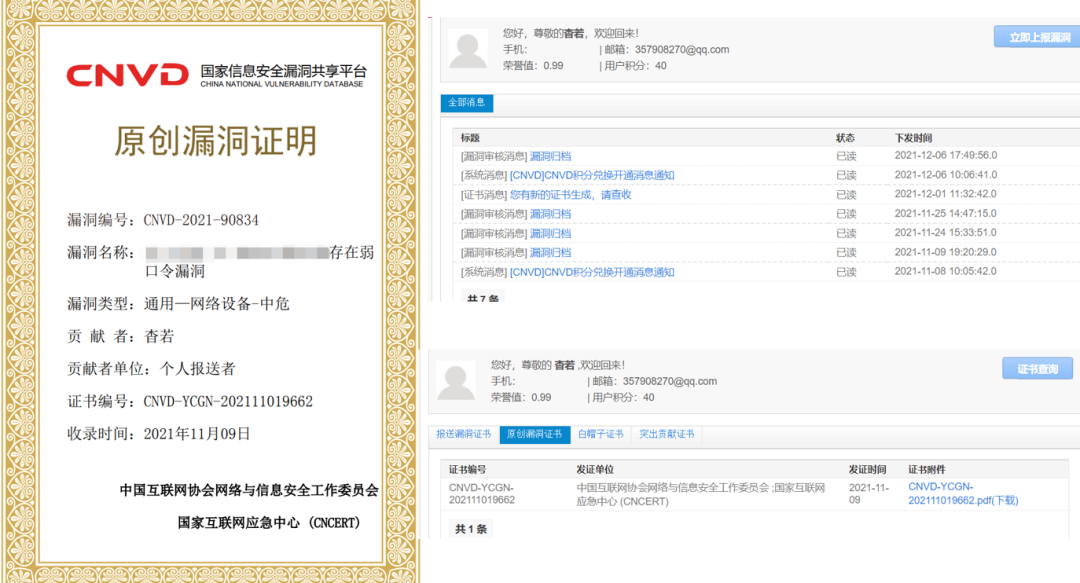Image resolution: width=1080 pixels, height=583 pixels.
Task: Click the 证书附件 column header
Action: point(926,469)
